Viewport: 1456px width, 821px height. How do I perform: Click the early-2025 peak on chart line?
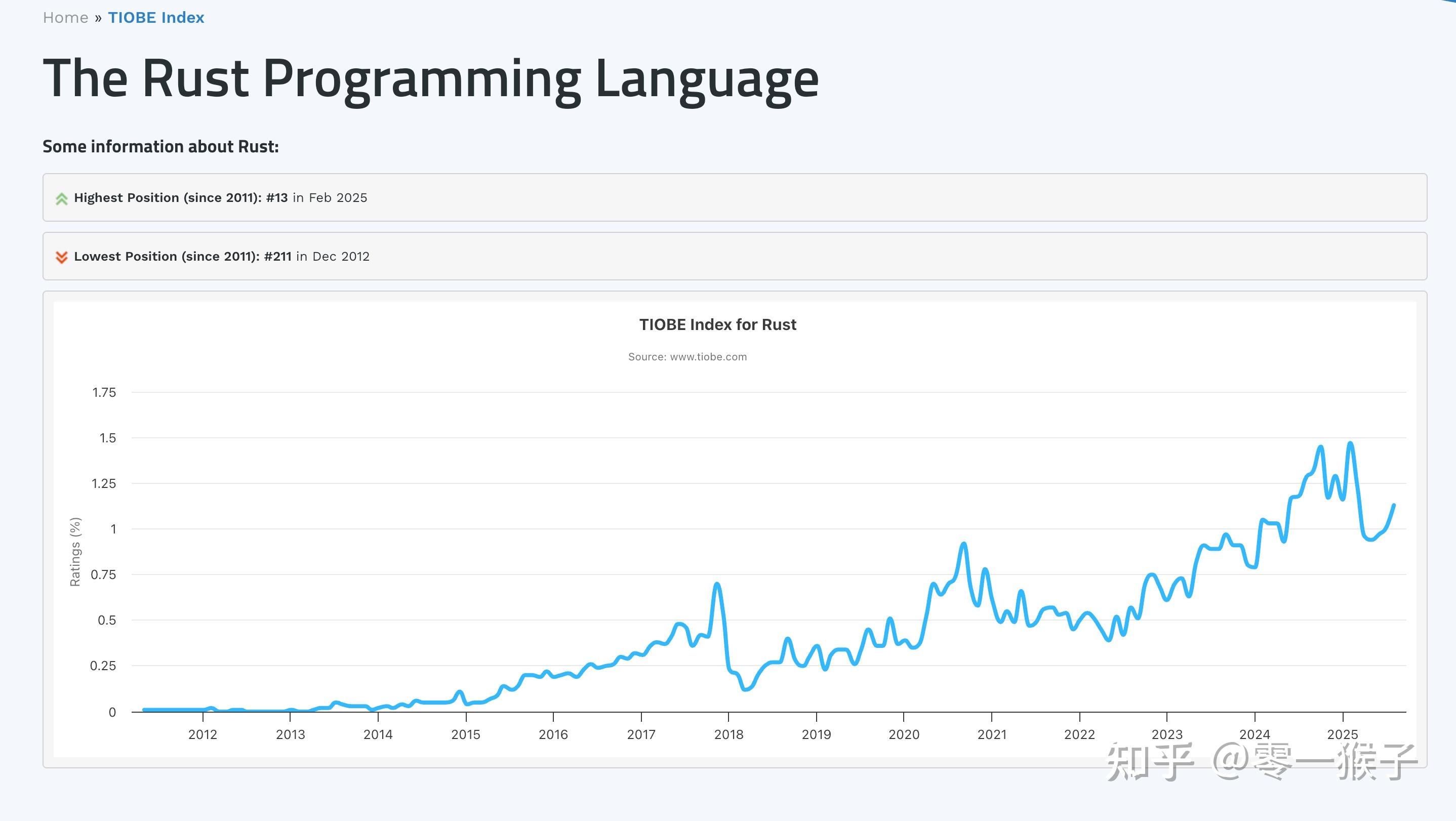pos(1350,443)
